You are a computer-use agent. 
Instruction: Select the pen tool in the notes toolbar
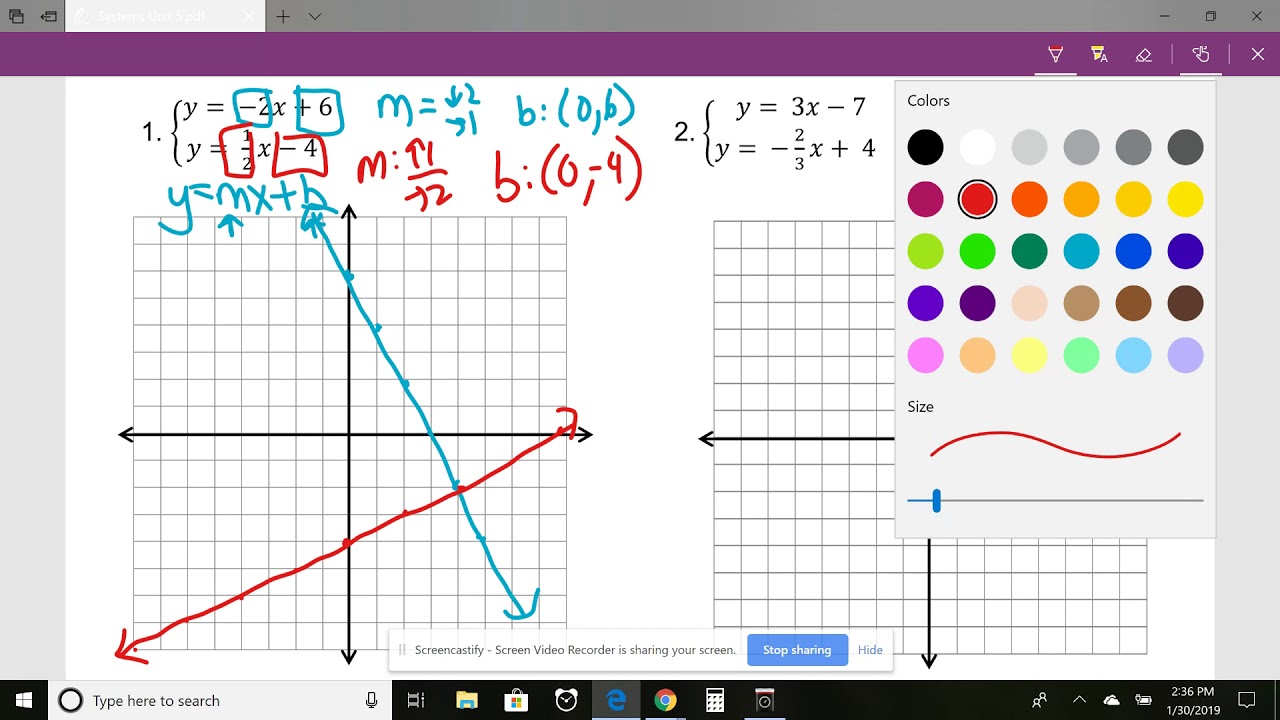click(1055, 54)
